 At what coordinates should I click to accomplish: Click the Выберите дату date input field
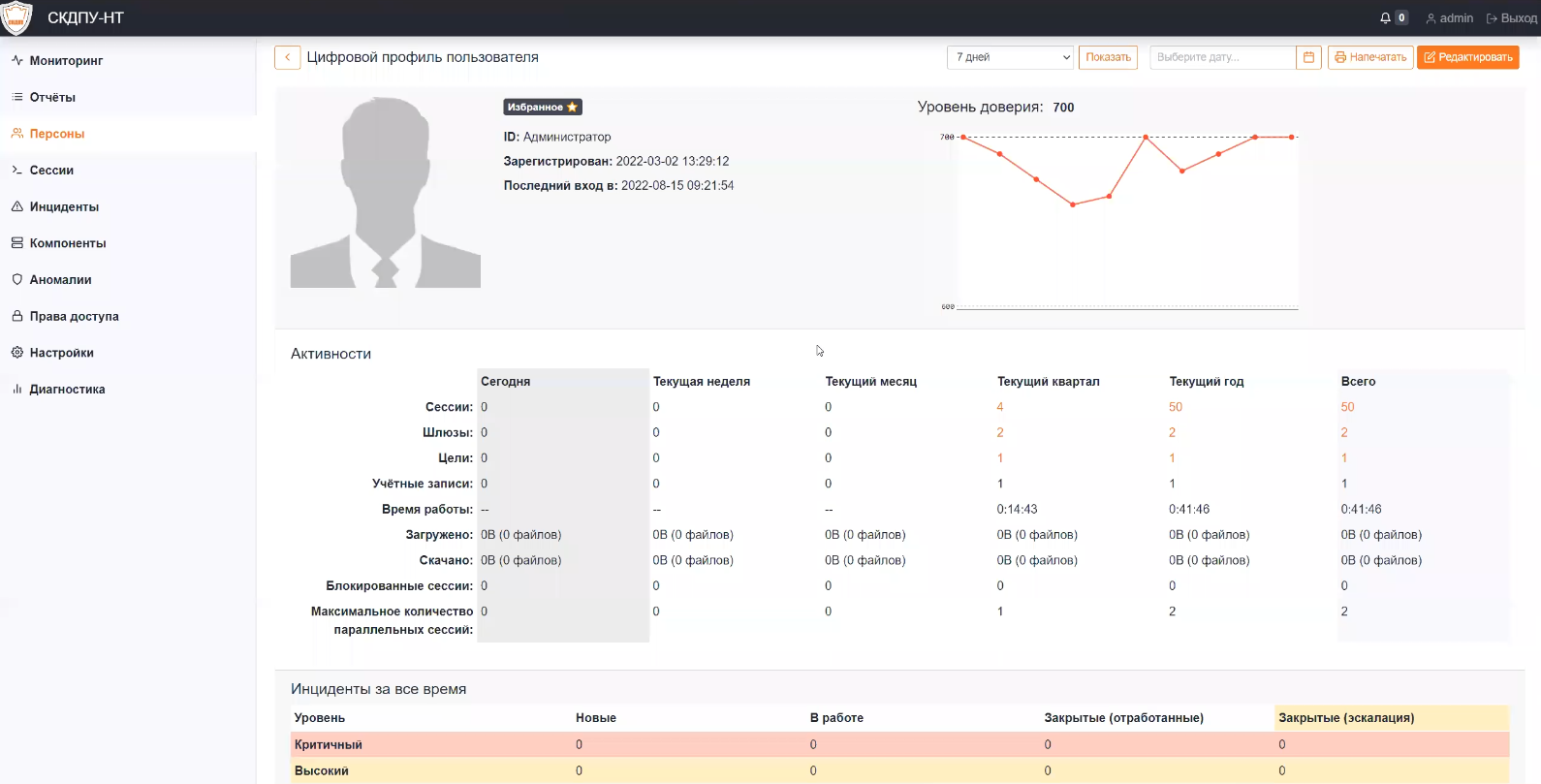pyautogui.click(x=1222, y=57)
